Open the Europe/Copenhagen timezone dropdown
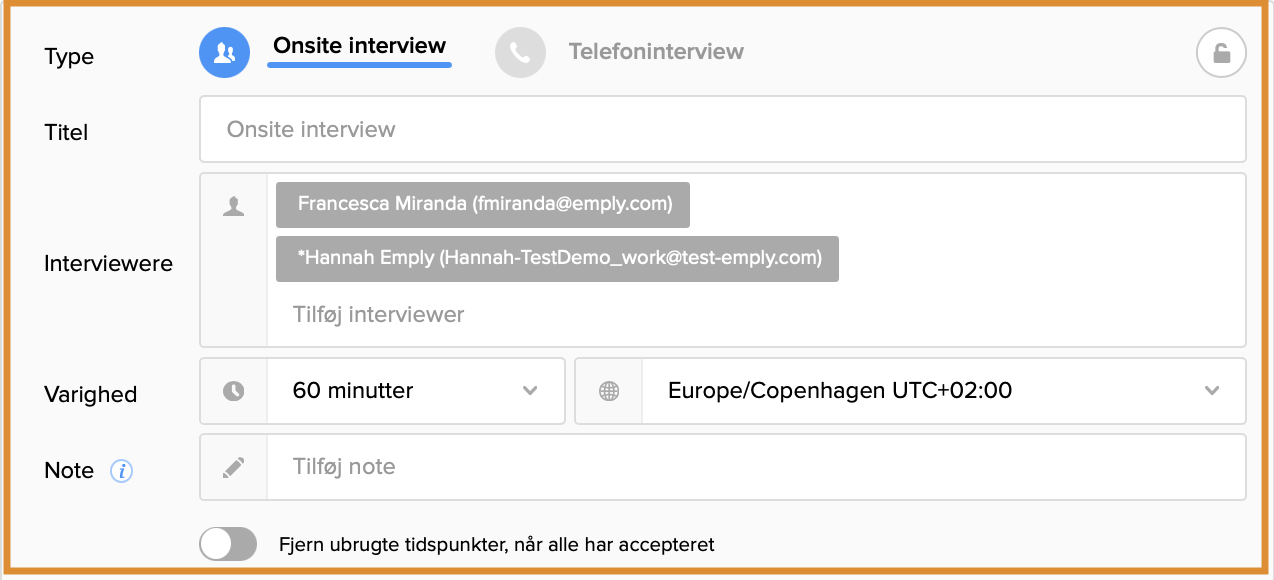1274x580 pixels. tap(940, 391)
